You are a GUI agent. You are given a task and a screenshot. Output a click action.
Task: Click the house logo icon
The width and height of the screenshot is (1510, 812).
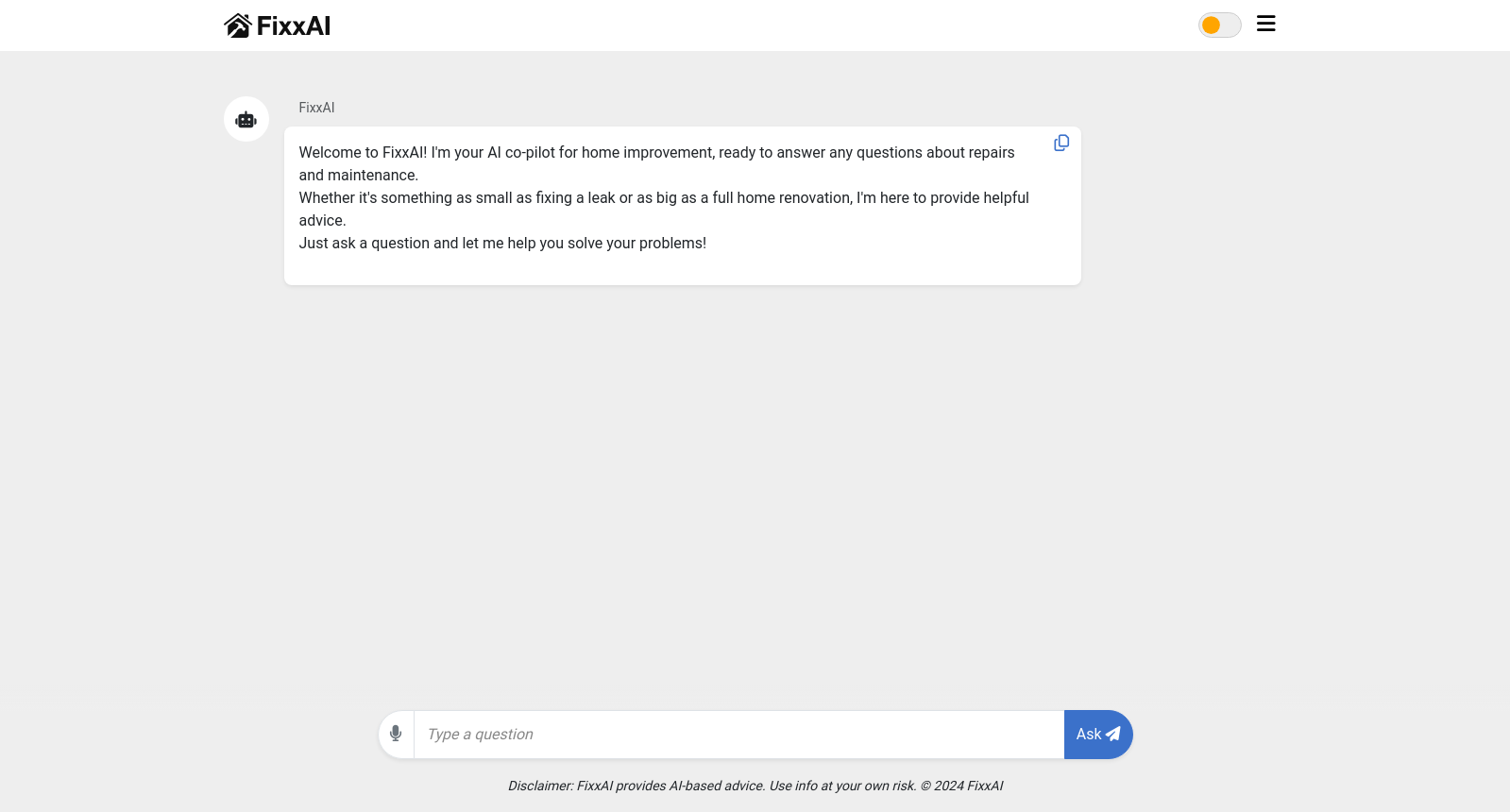click(x=237, y=25)
